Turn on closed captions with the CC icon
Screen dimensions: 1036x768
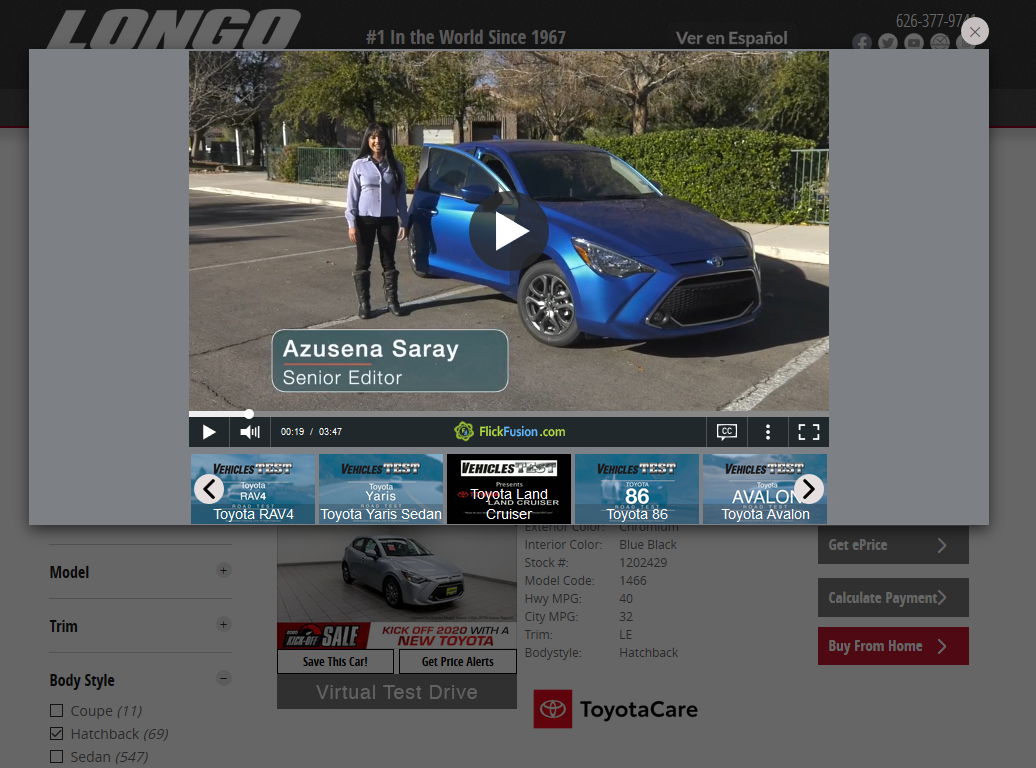pos(727,432)
